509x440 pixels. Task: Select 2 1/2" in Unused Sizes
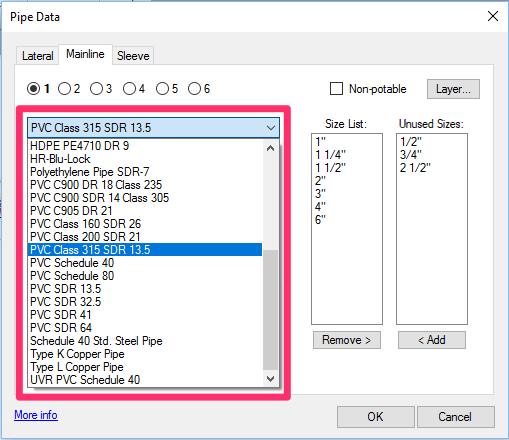coord(432,168)
